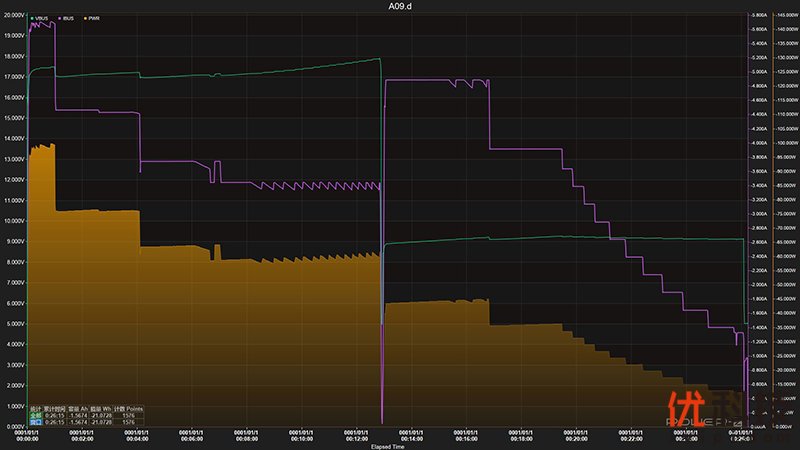Click the 140.000W label on power axis
The image size is (800, 450).
pos(784,30)
